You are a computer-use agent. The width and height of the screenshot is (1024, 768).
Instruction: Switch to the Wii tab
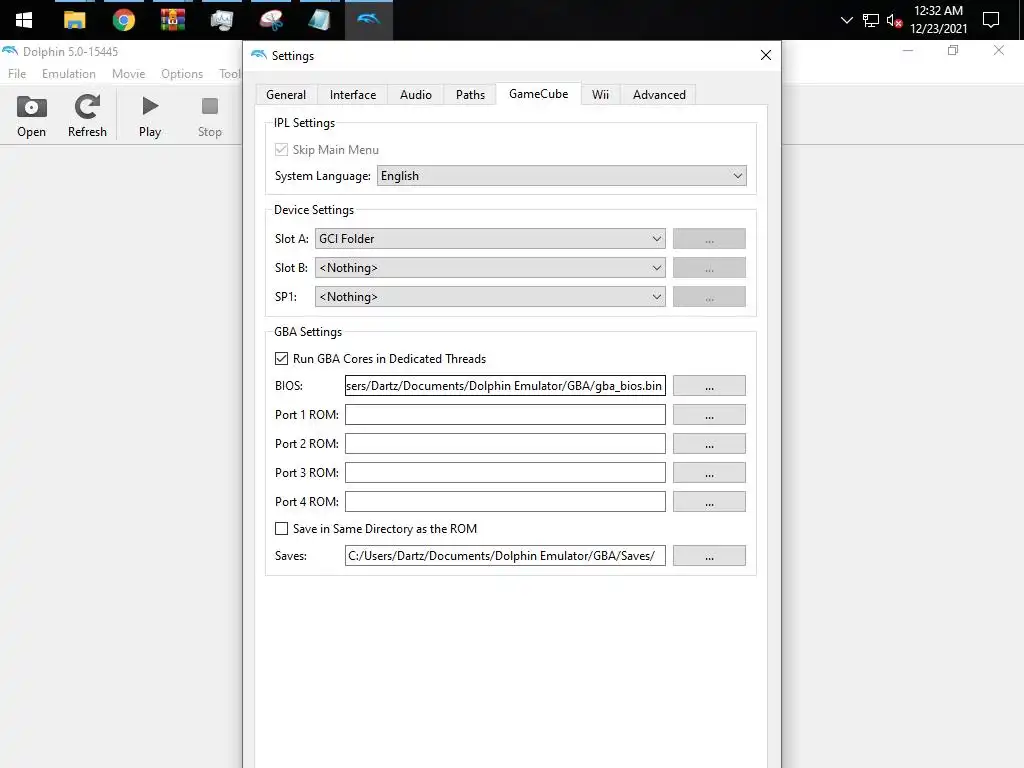600,95
